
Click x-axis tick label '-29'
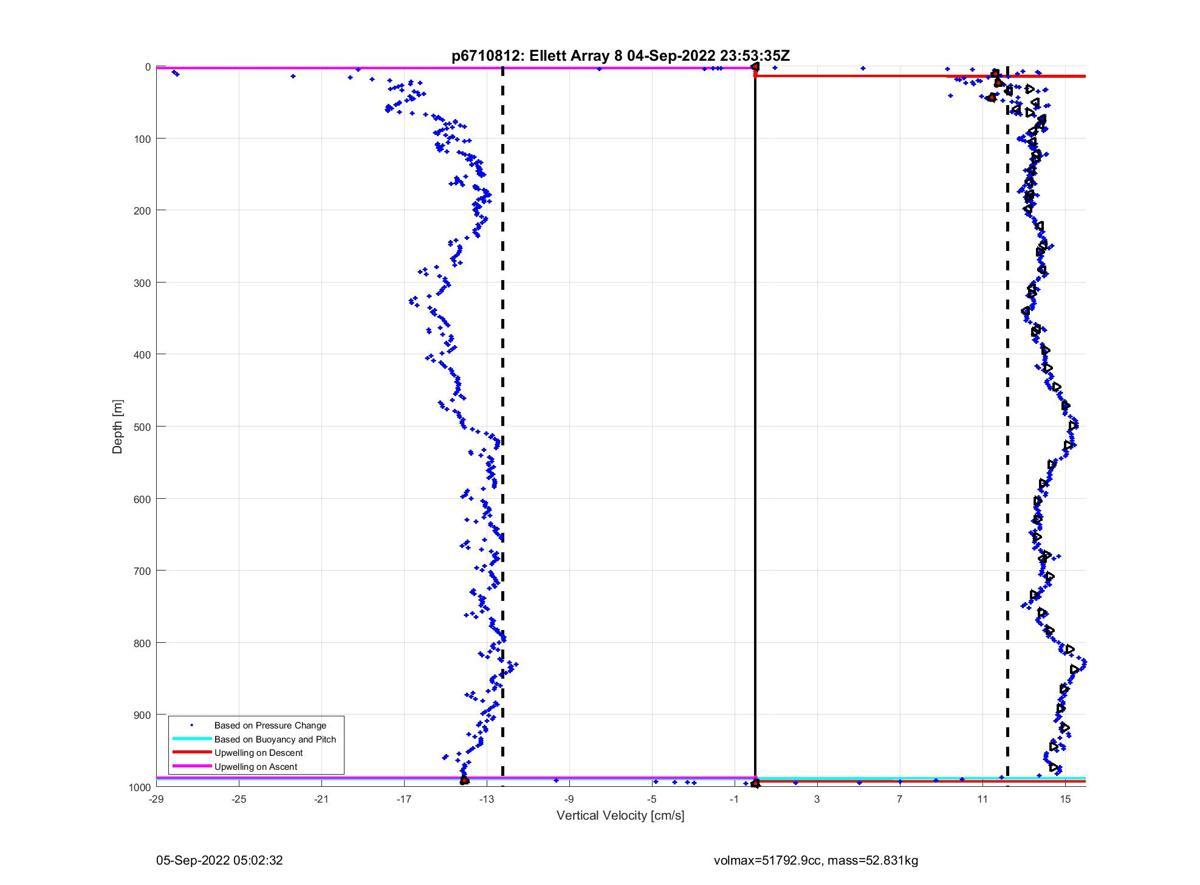[156, 799]
